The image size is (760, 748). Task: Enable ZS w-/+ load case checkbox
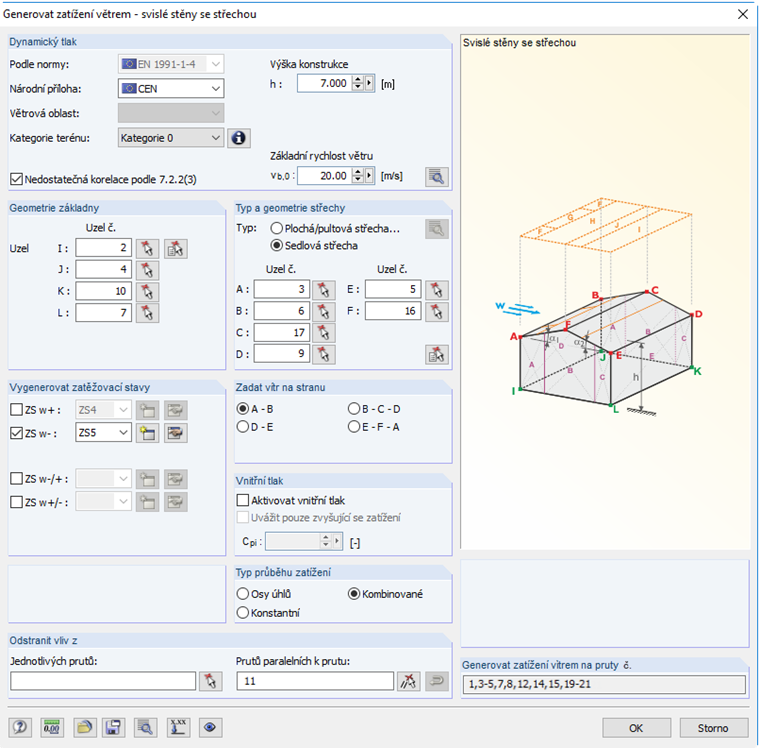point(16,478)
